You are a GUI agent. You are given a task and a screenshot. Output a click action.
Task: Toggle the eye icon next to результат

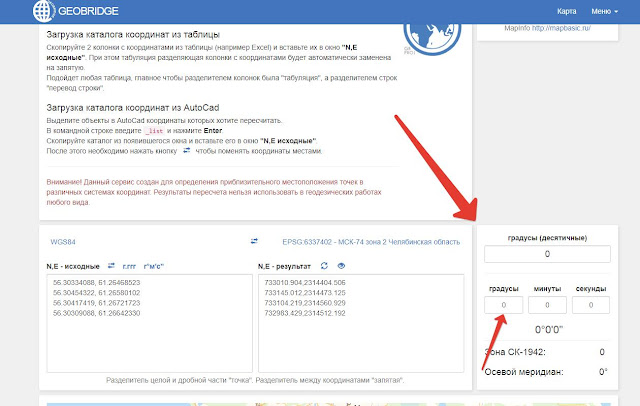tap(341, 266)
